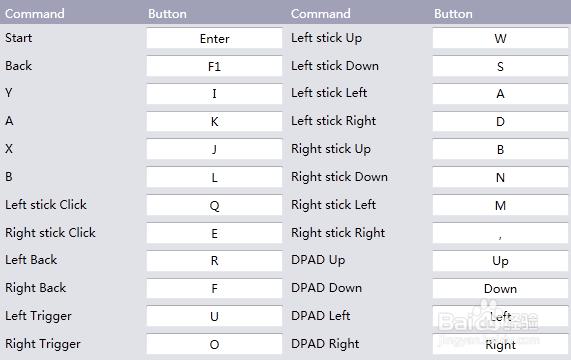Click the Back button mapping field F1
The width and height of the screenshot is (571, 360).
click(x=214, y=66)
